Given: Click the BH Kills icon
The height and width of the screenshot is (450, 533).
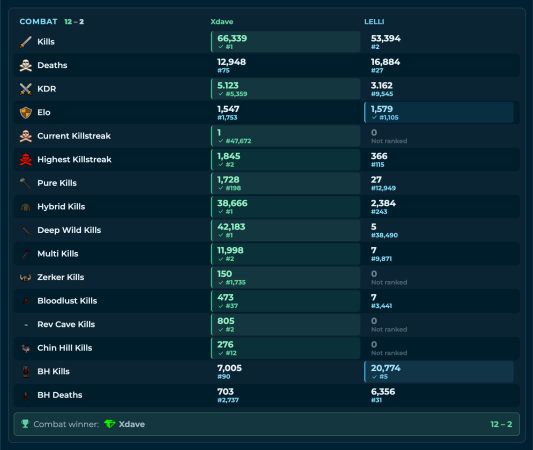Looking at the screenshot, I should 25,371.
